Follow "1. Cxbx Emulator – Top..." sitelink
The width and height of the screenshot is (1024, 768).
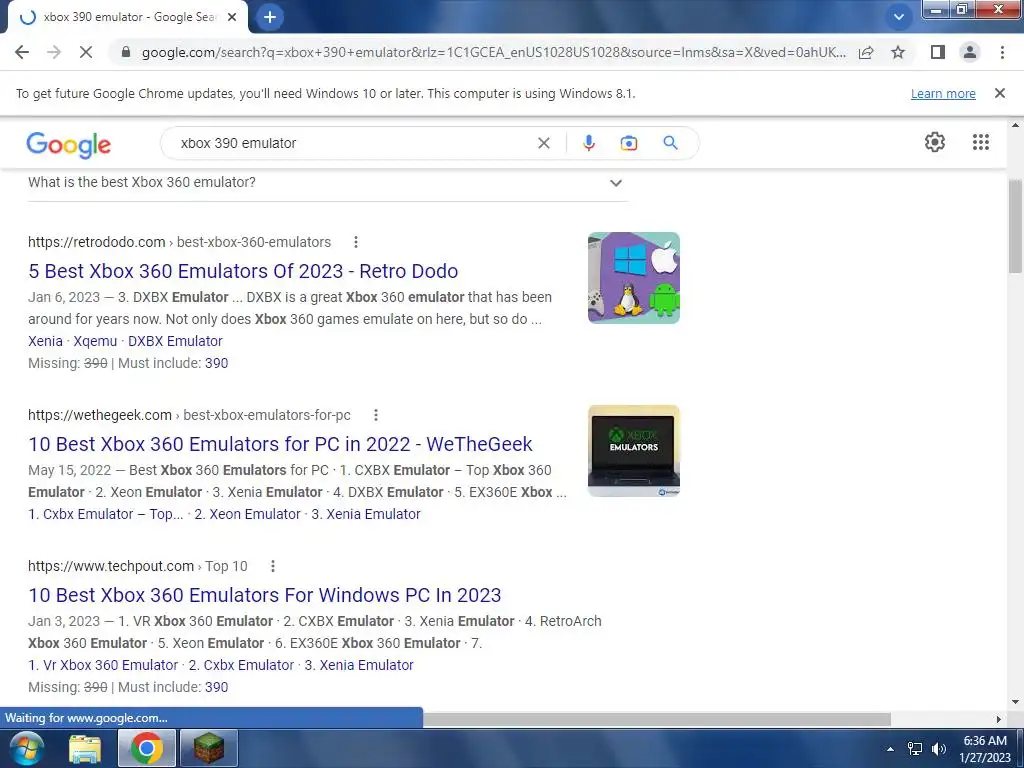coord(106,515)
